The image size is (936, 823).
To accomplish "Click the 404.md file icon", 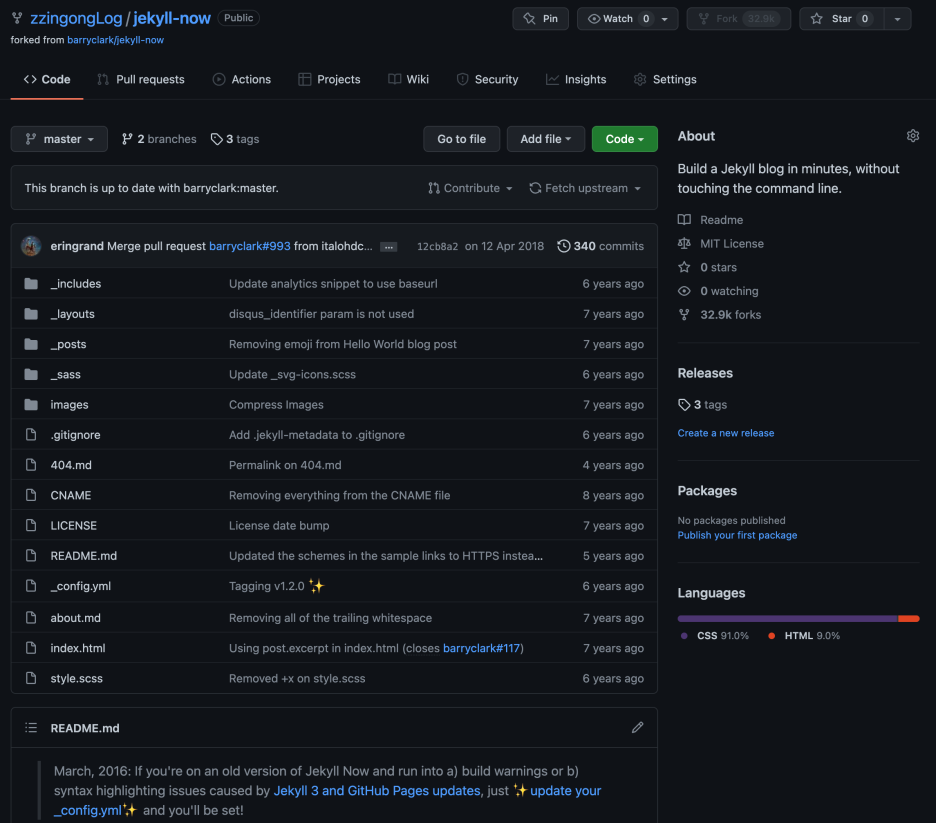I will (x=31, y=465).
